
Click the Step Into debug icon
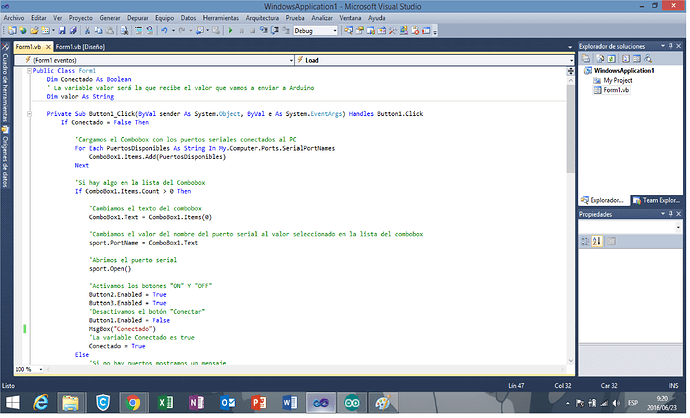point(264,30)
